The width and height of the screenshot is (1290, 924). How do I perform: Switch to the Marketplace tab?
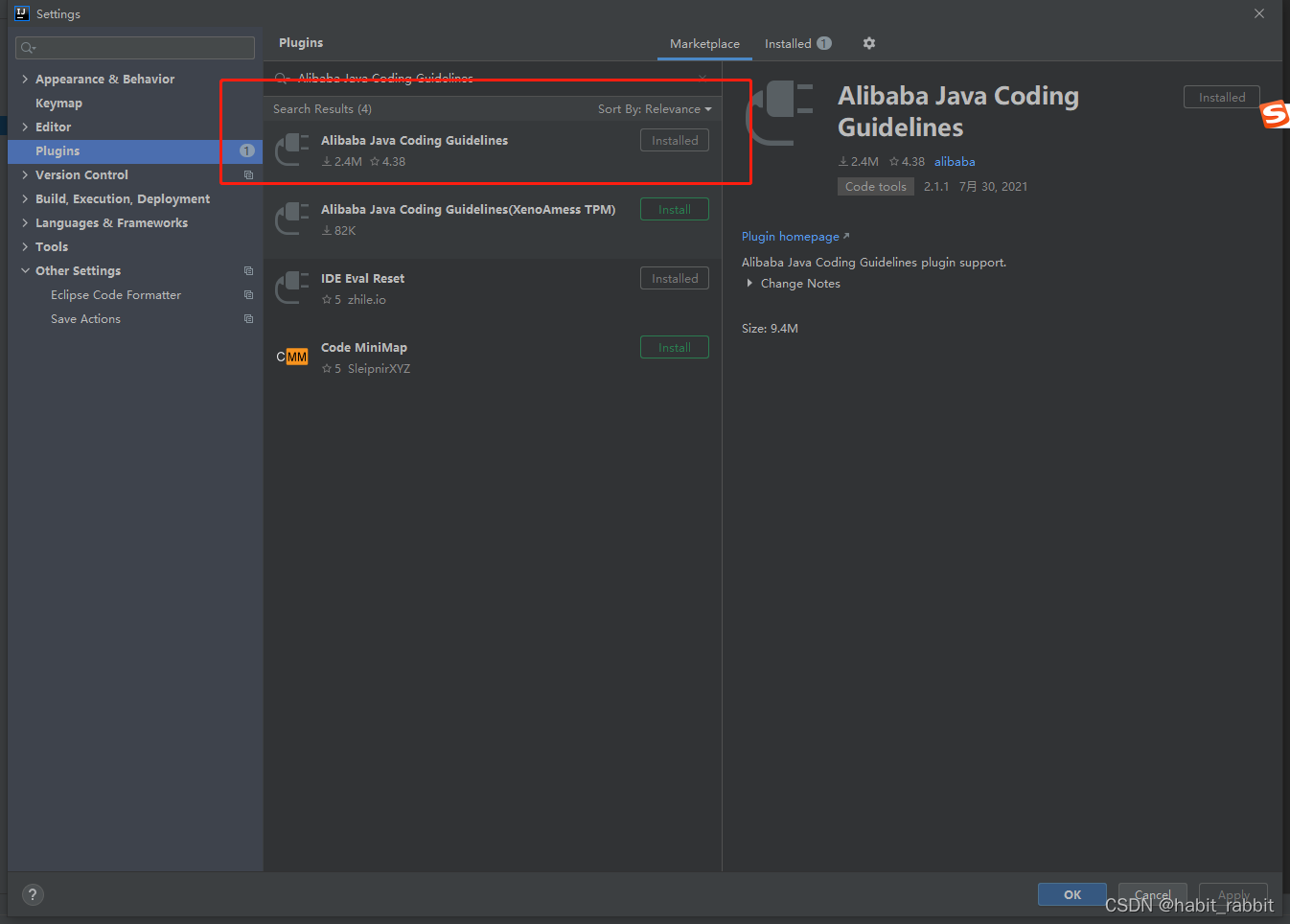pyautogui.click(x=704, y=43)
